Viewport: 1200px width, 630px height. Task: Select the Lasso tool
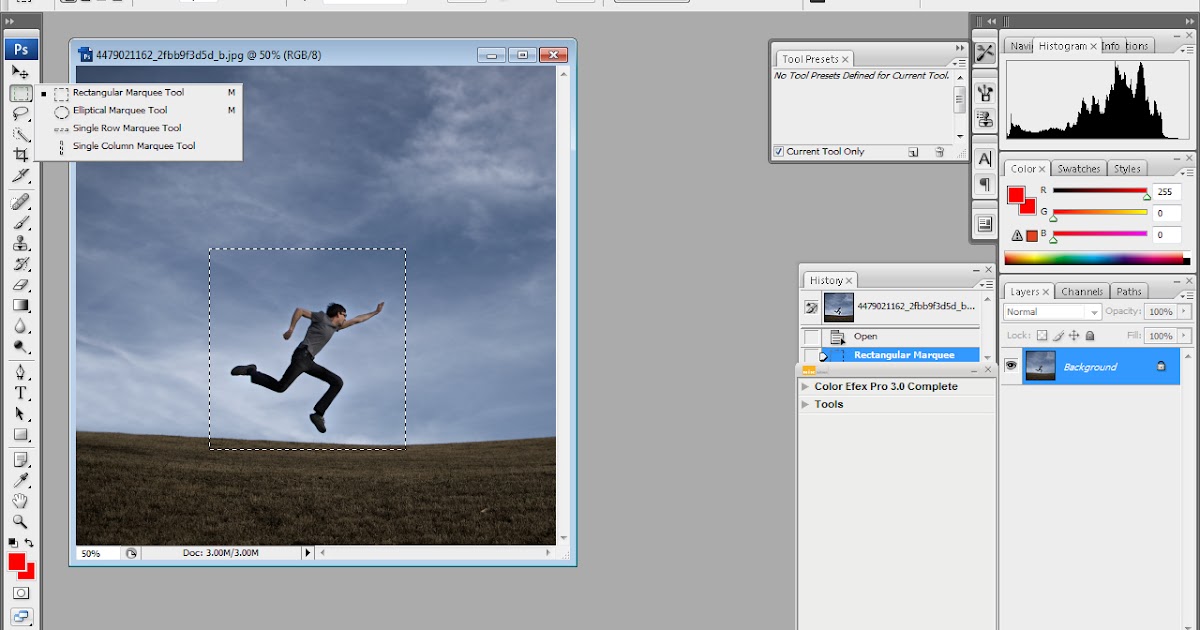21,114
